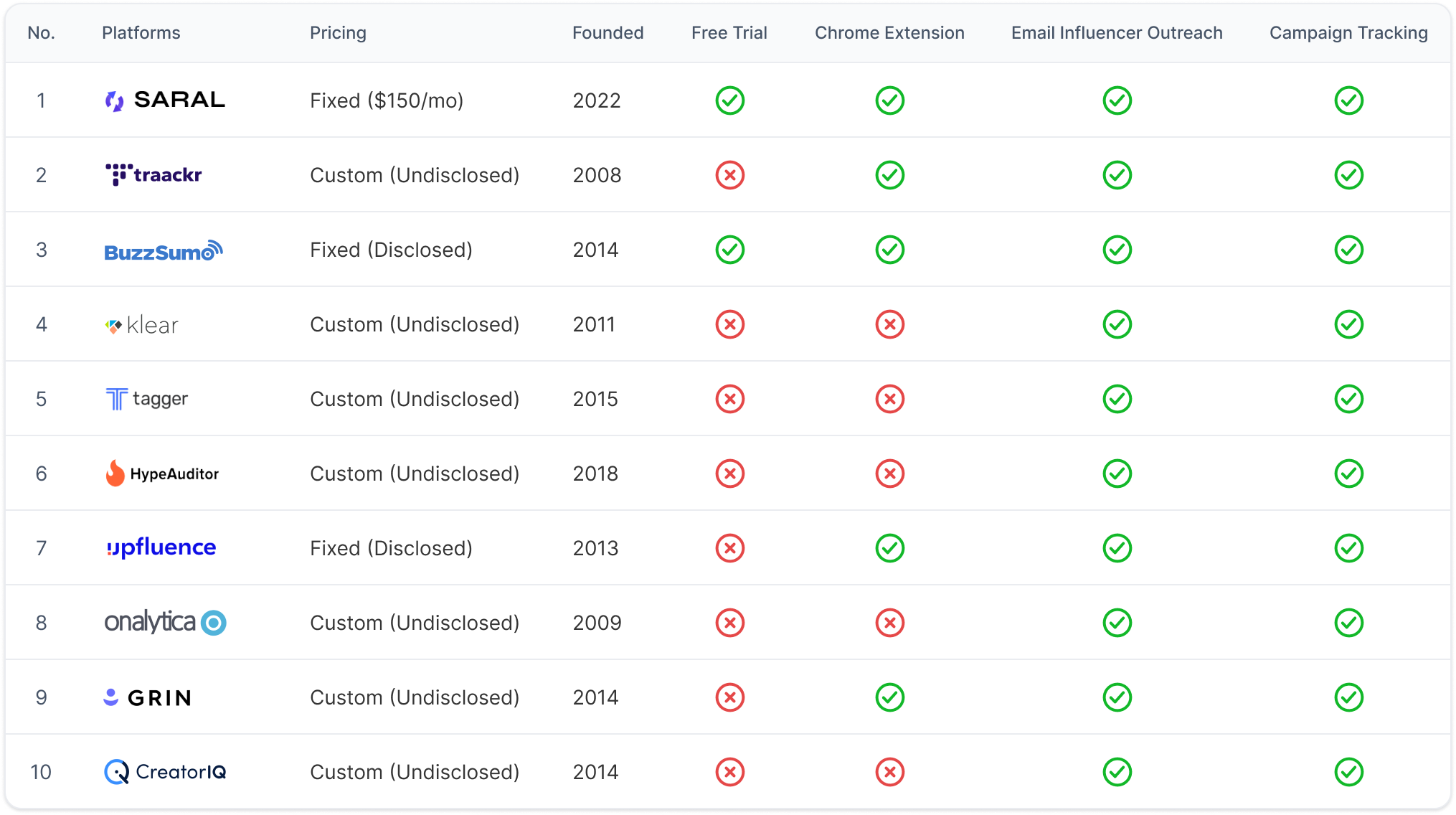Click HypeAuditor's Free Trial red cross
This screenshot has height=815, width=1456.
pyautogui.click(x=730, y=474)
